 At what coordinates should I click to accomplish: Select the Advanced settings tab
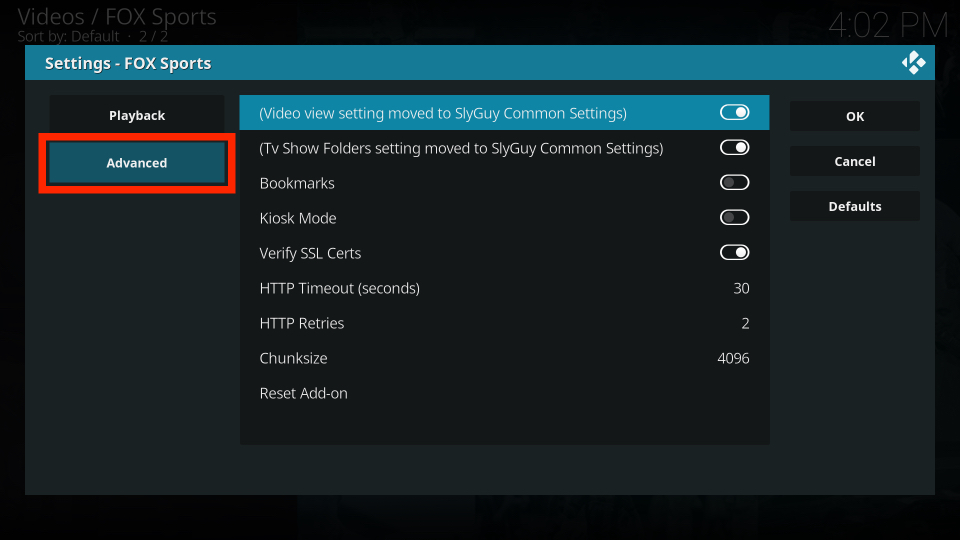point(137,163)
